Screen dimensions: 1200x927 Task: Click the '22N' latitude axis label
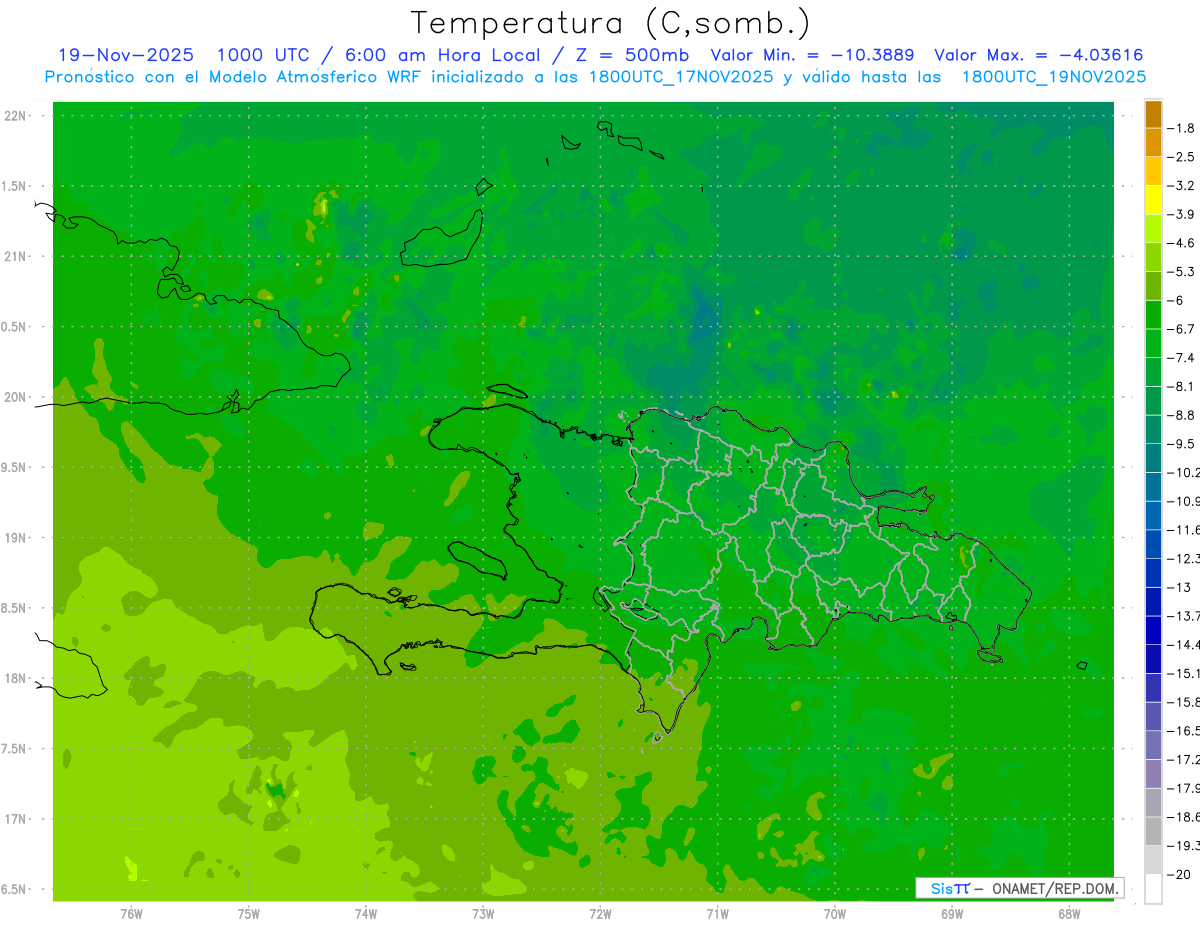[15, 116]
